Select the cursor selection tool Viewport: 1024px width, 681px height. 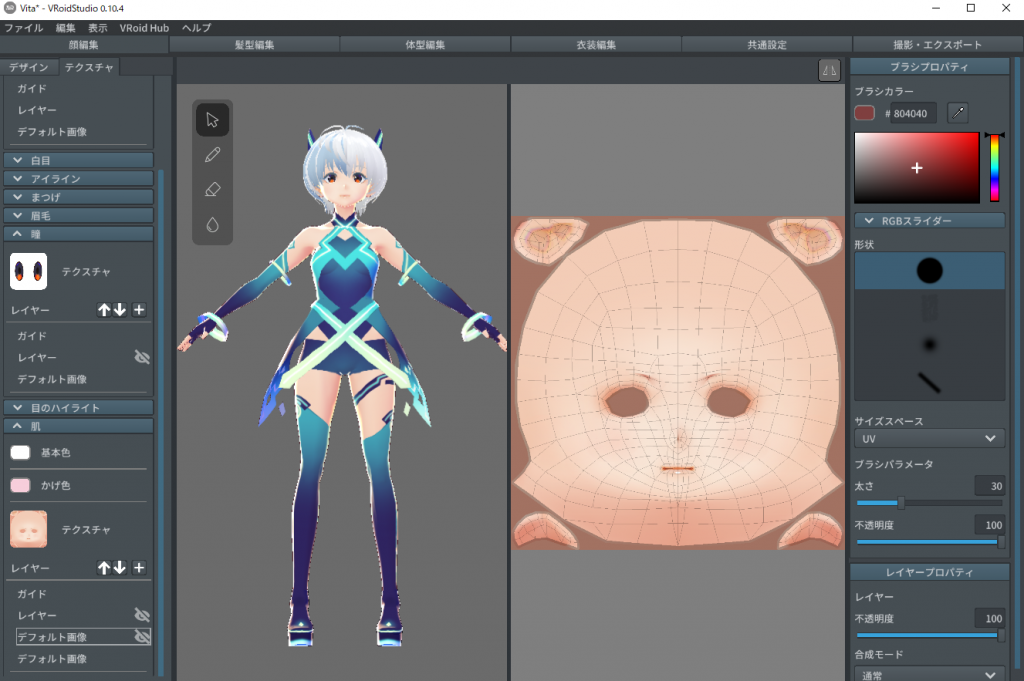tap(212, 120)
